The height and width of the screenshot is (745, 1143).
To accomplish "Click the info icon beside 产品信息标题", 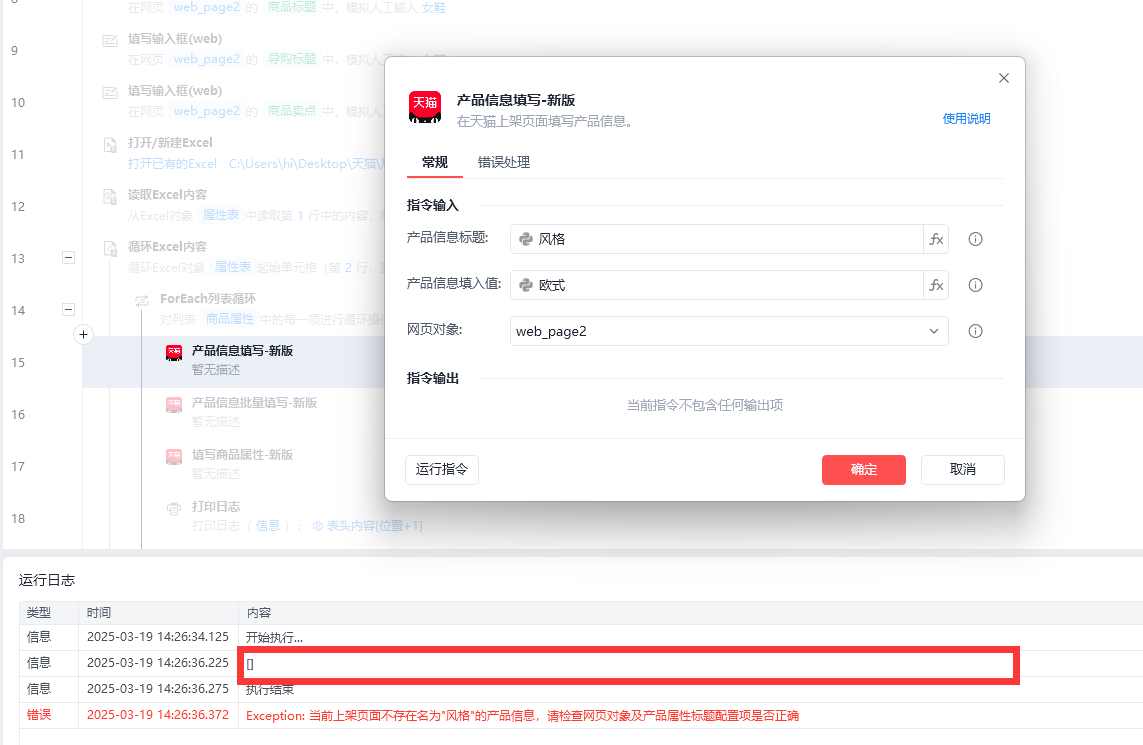I will point(975,239).
